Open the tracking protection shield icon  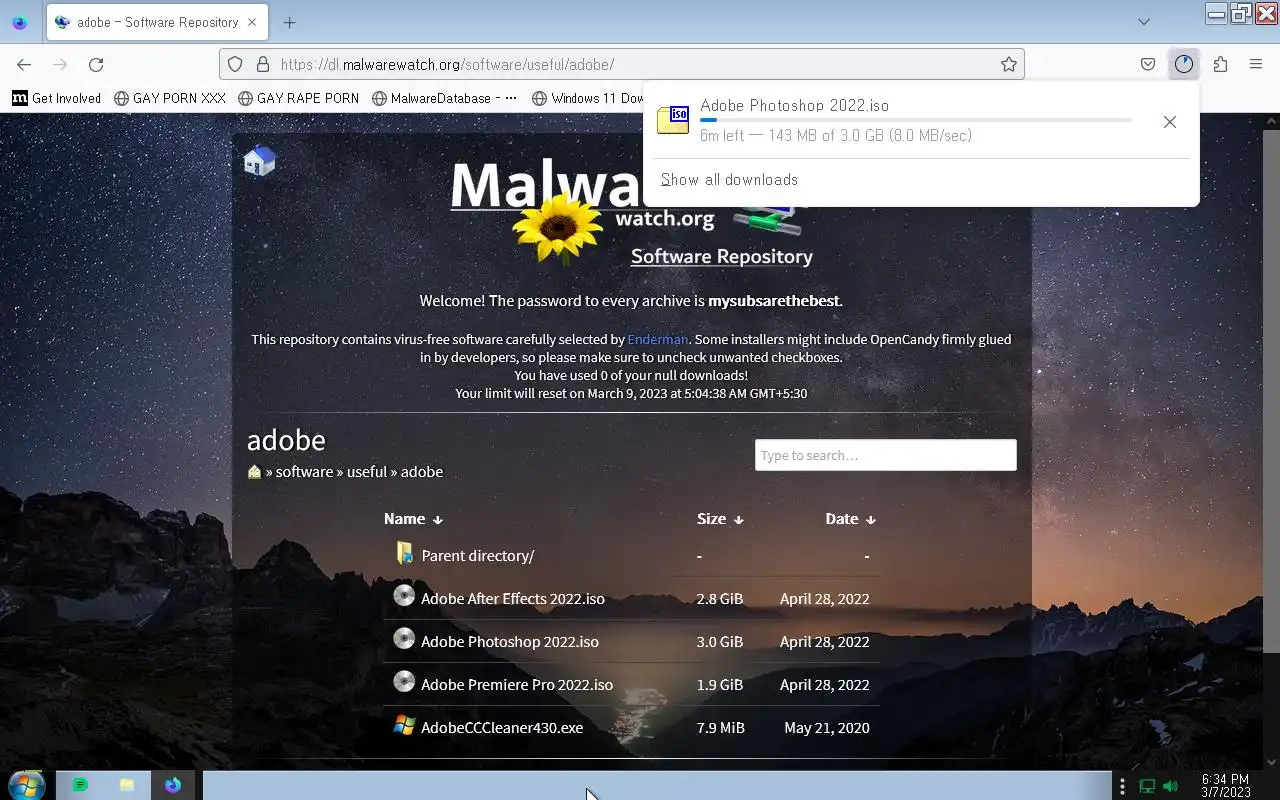tap(235, 64)
